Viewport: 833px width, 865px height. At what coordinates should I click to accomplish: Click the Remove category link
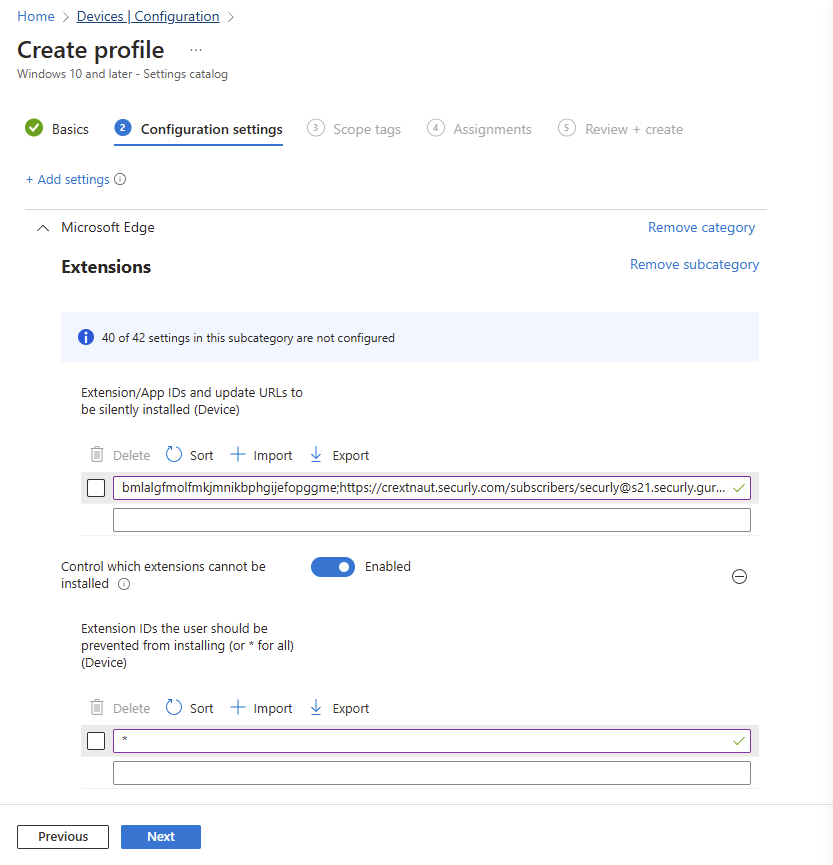(x=701, y=227)
